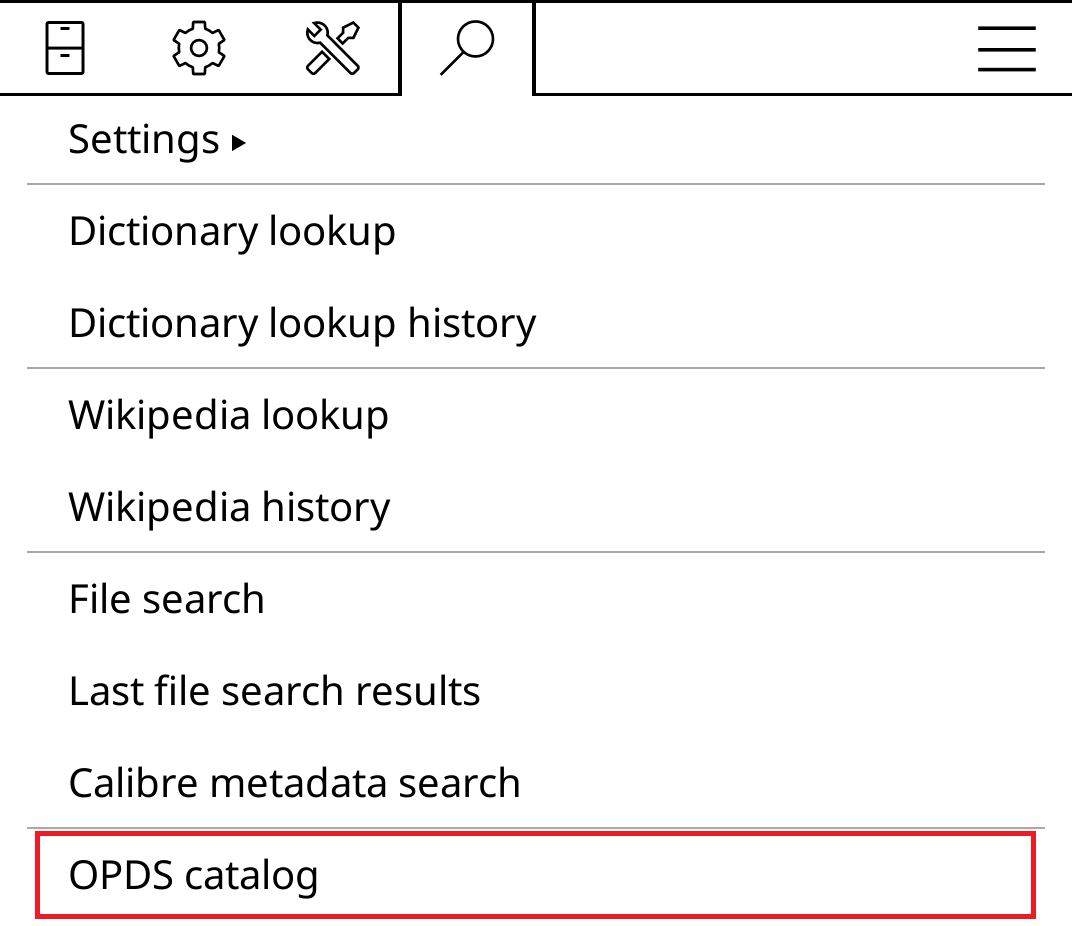Show Last file search results

coord(536,691)
